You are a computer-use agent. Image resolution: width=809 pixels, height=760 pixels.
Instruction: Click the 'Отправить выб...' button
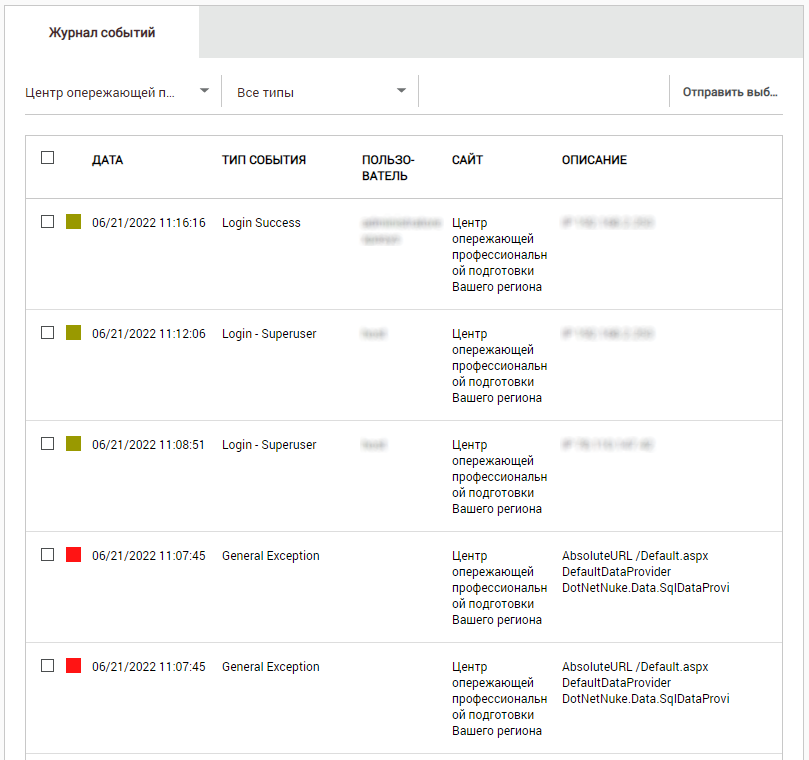coord(729,92)
